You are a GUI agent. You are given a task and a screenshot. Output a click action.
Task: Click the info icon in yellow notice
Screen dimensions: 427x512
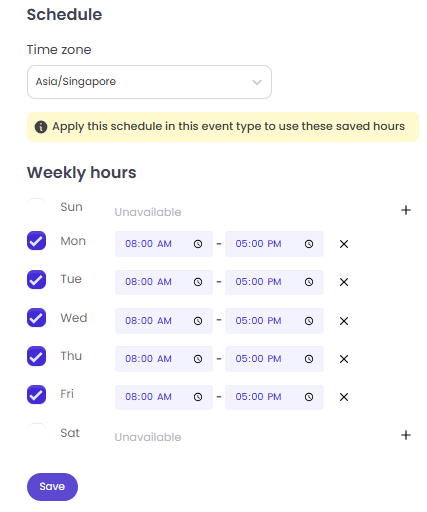[x=41, y=127]
